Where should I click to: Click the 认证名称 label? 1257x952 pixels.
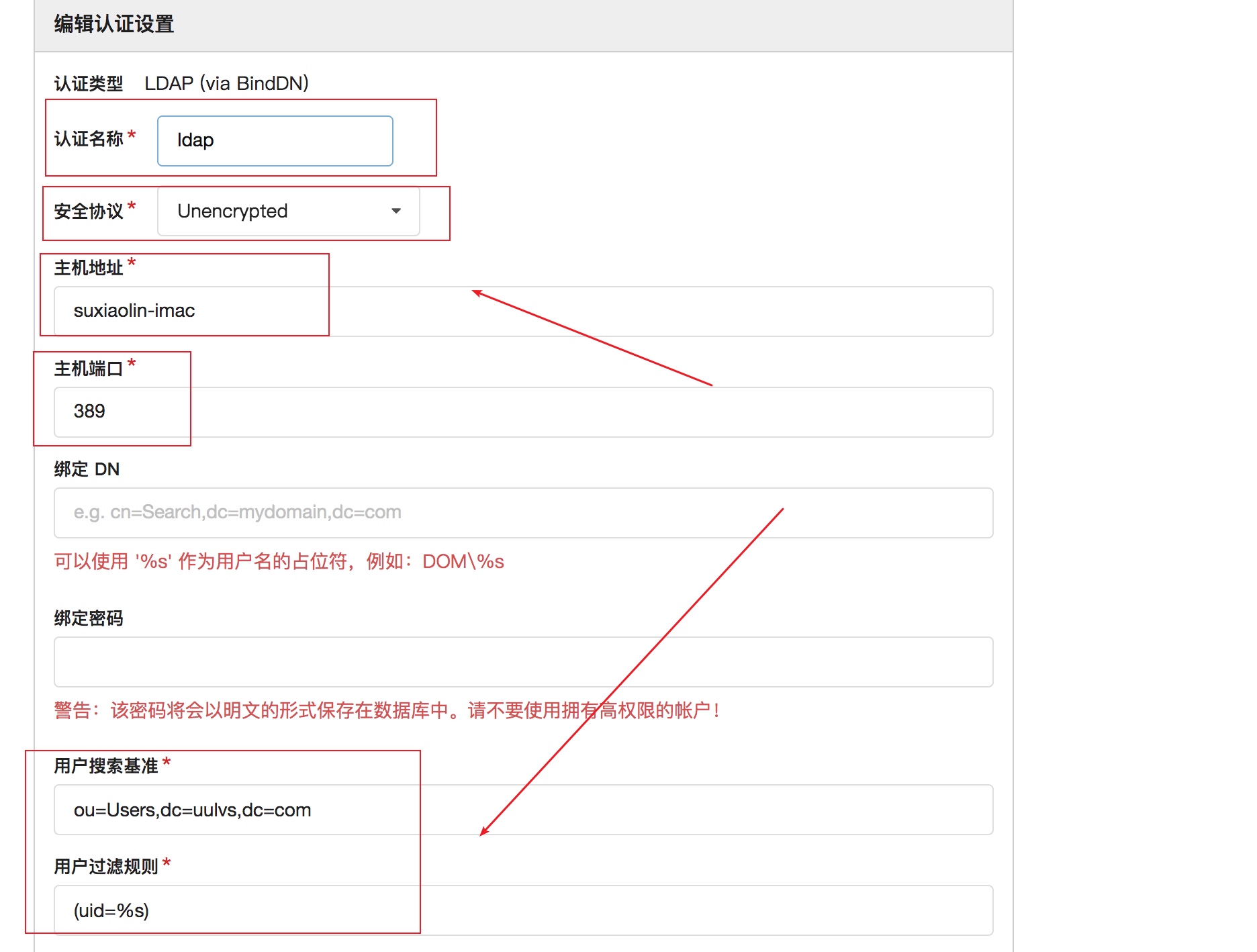[89, 139]
